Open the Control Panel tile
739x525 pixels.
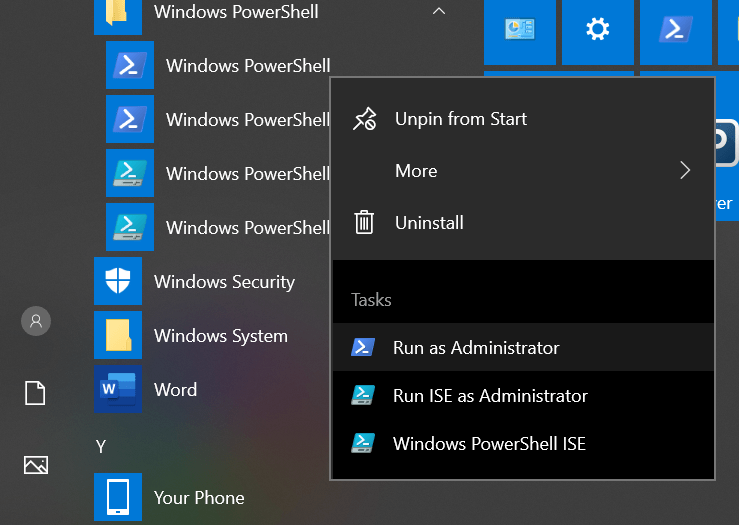click(520, 30)
